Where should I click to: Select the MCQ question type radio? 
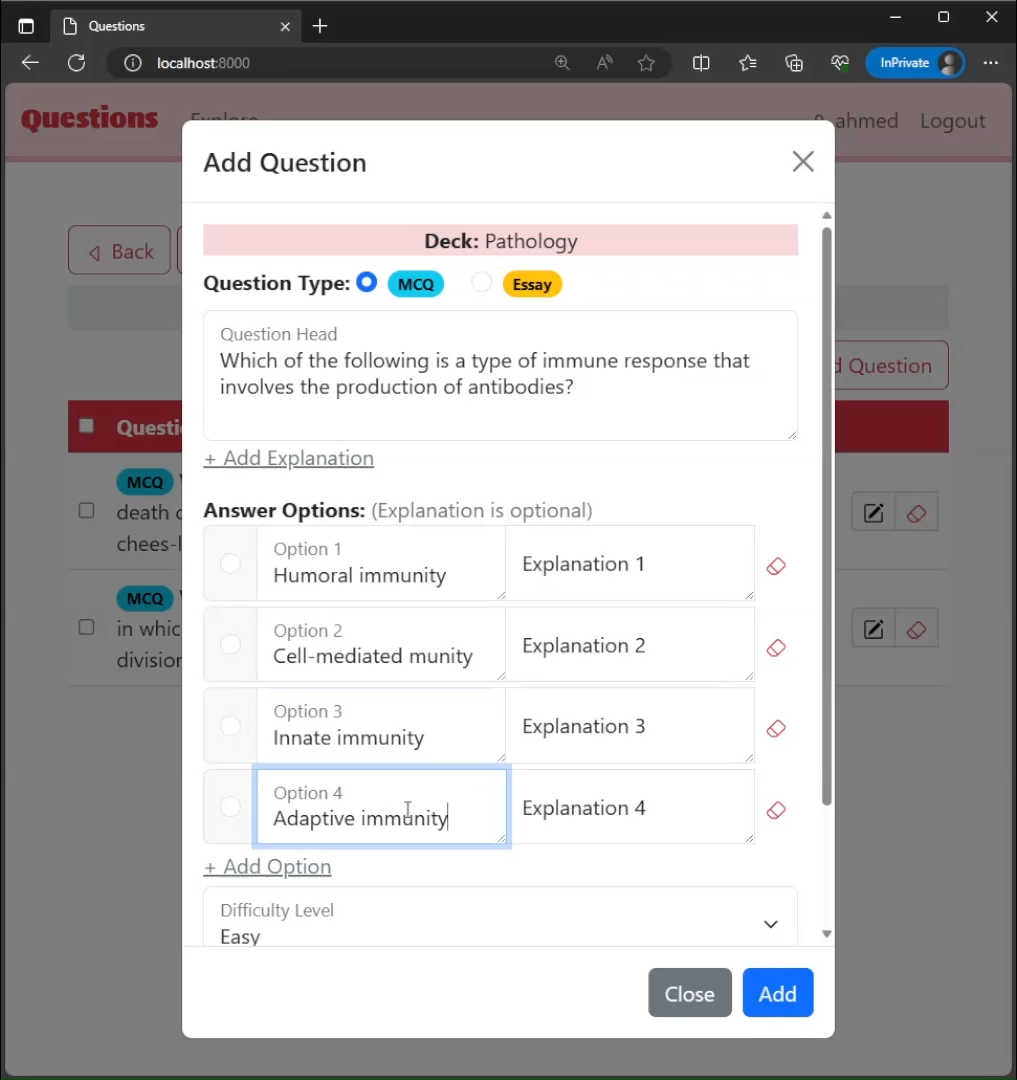367,282
